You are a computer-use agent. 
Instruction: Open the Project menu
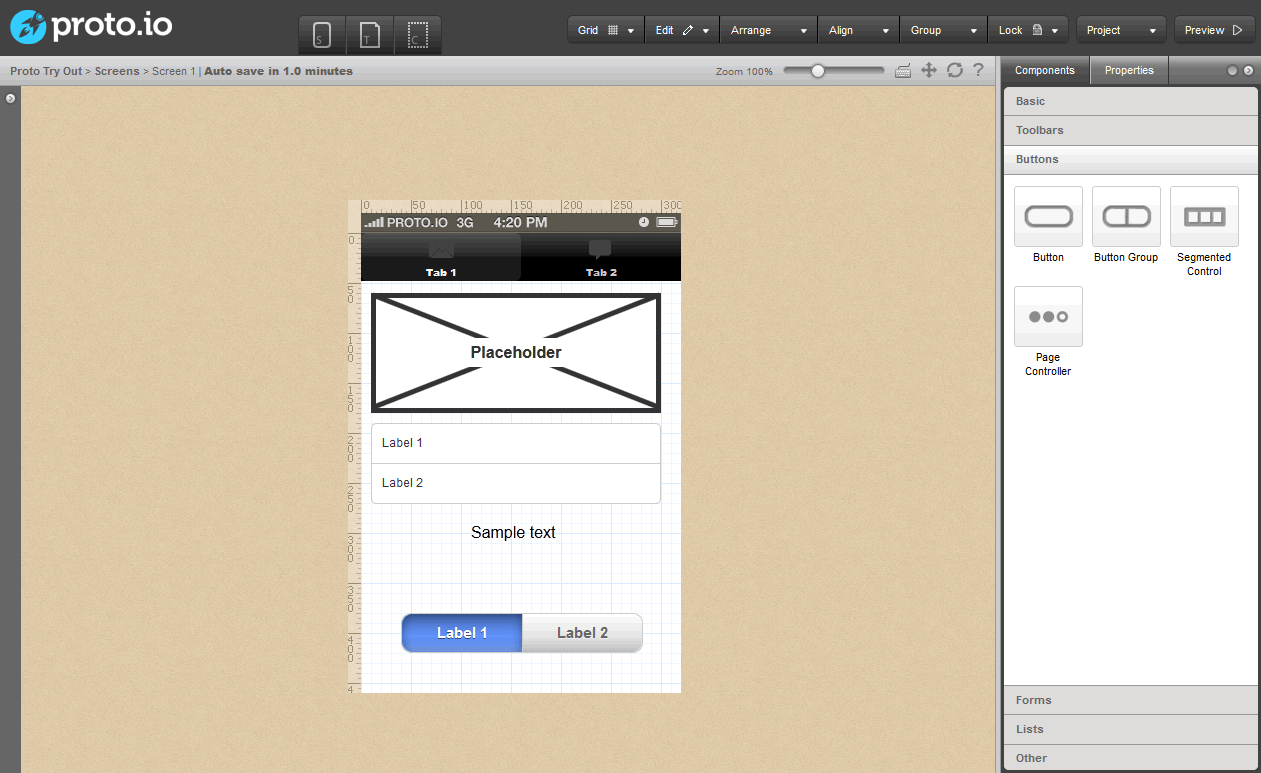click(1121, 30)
